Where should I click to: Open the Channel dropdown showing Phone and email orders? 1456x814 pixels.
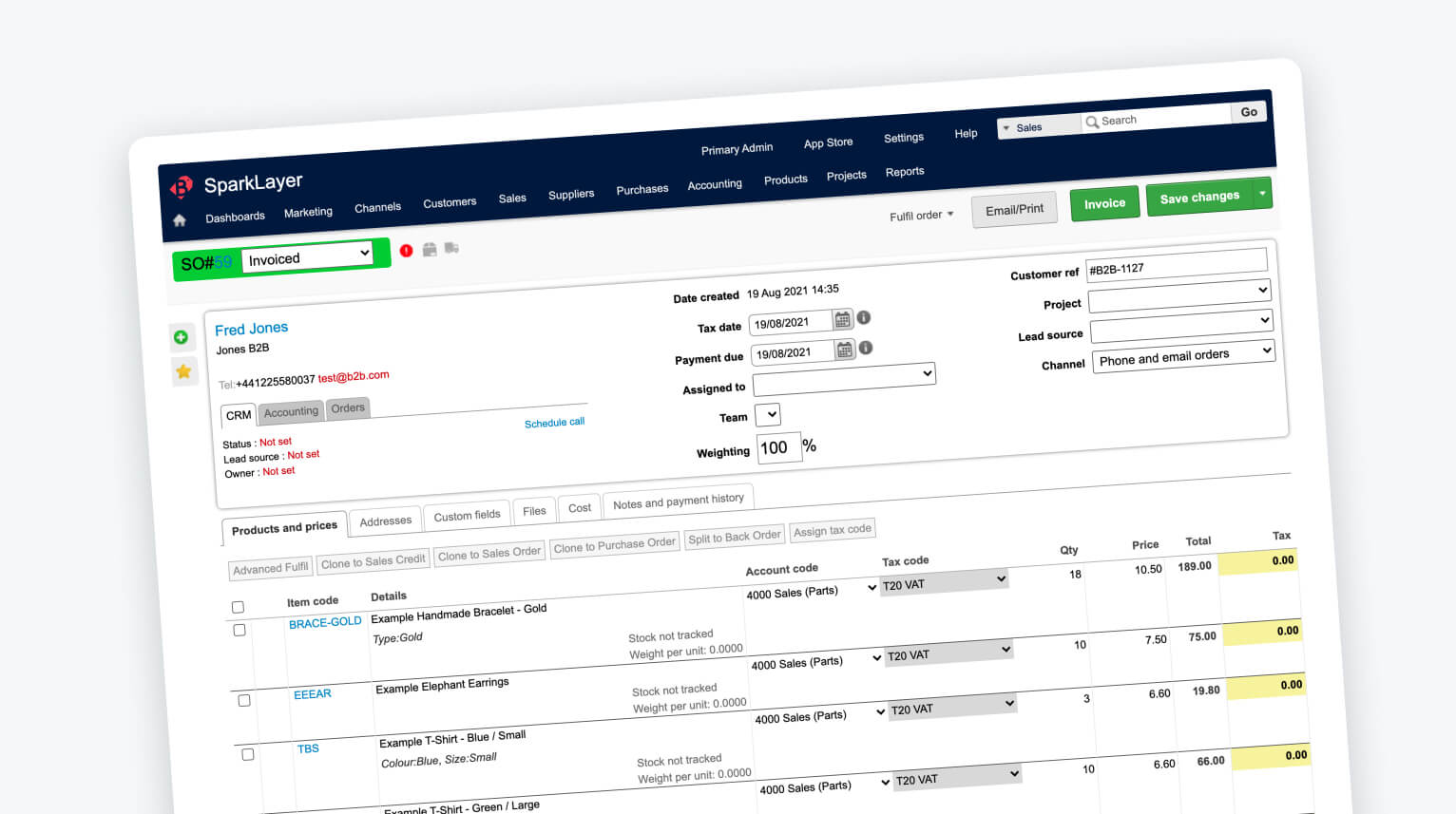[1182, 356]
